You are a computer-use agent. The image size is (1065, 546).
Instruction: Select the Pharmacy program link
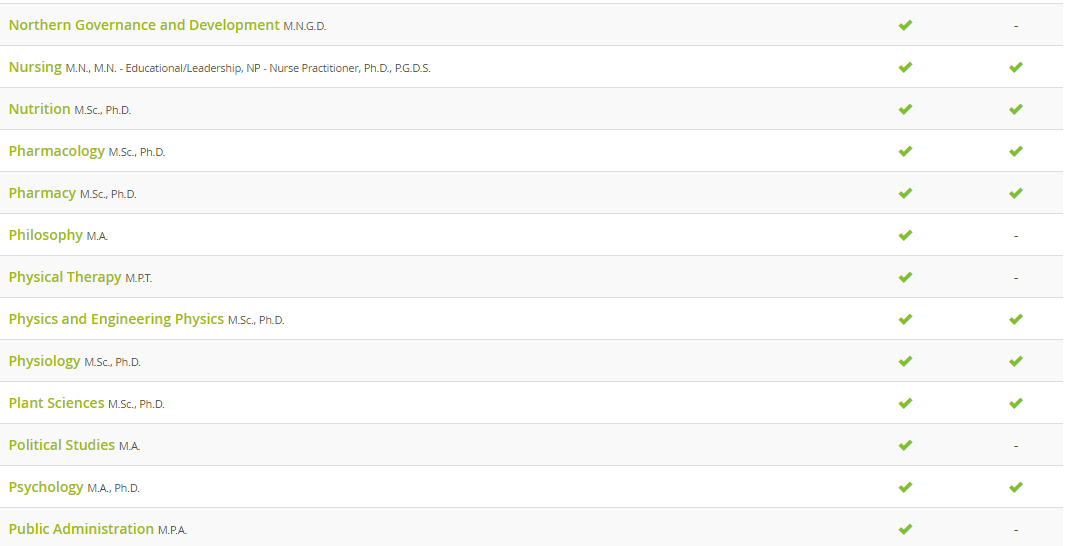click(42, 193)
